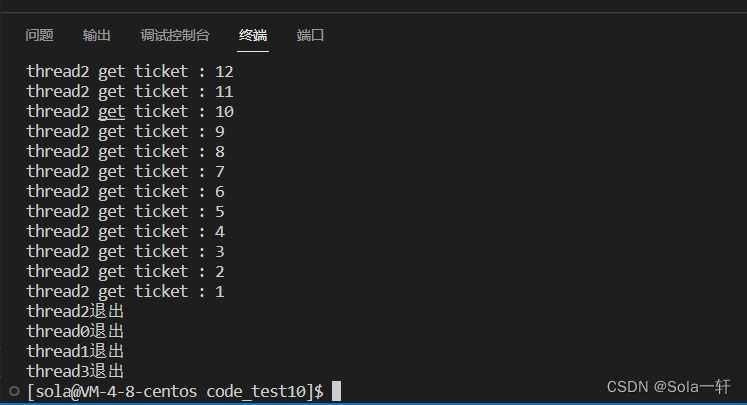
Task: Click terminal line 'thread2 get ticket : 7'
Action: click(125, 172)
